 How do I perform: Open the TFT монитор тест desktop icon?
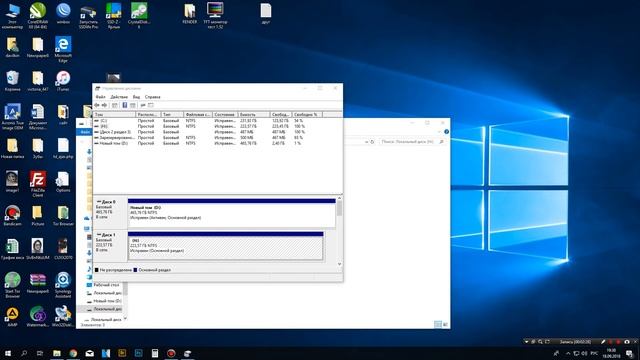click(x=215, y=16)
